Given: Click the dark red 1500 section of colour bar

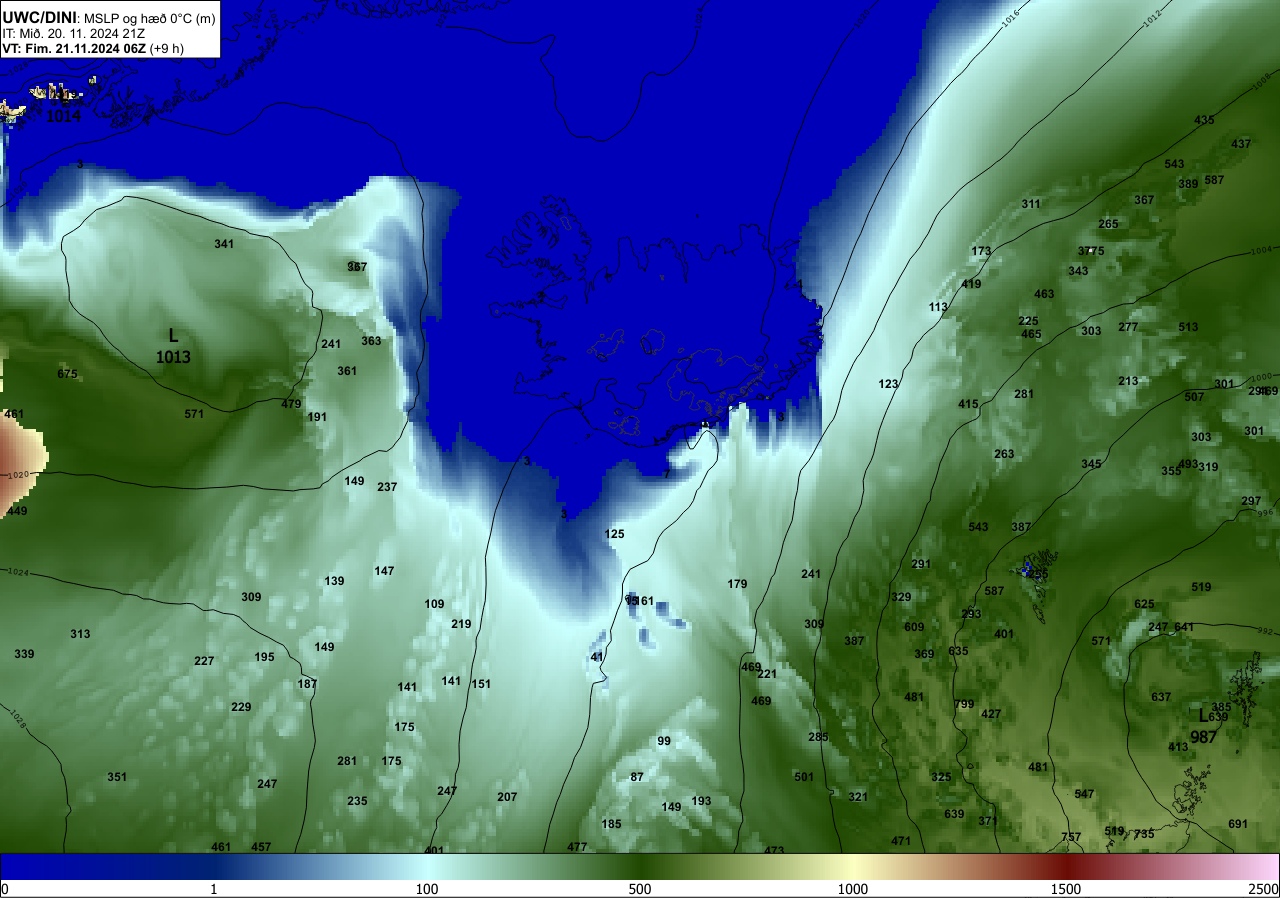Looking at the screenshot, I should pyautogui.click(x=1066, y=866).
